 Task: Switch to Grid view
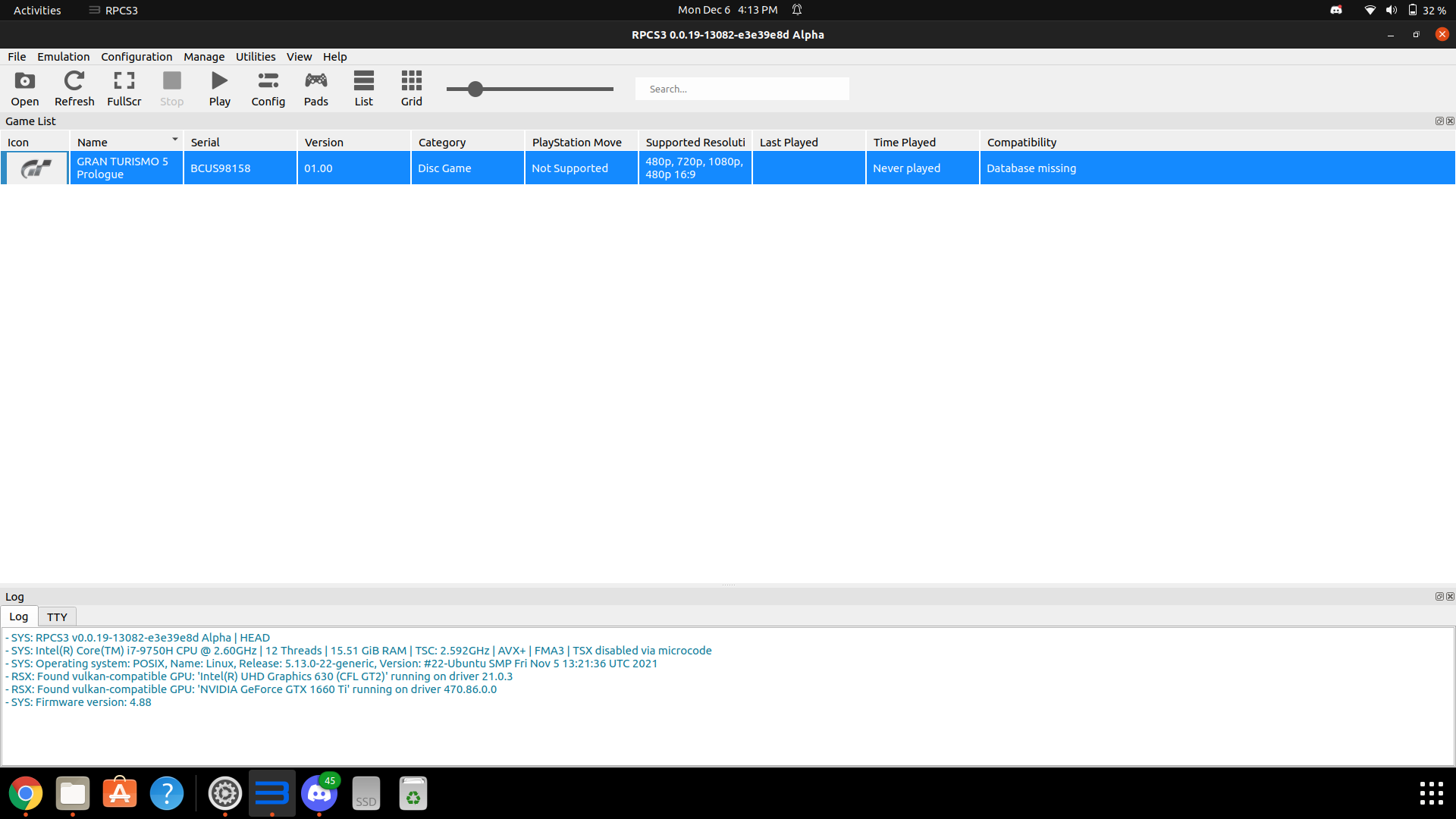coord(411,87)
